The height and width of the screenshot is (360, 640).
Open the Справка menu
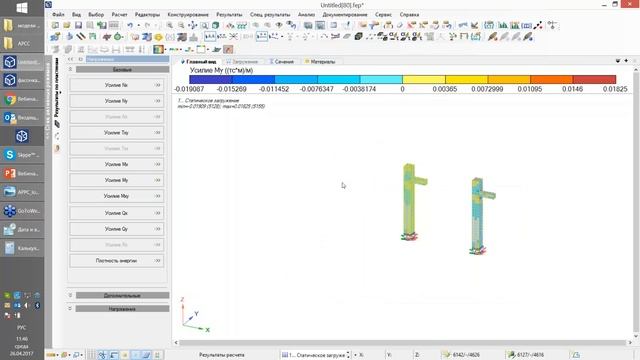(x=409, y=14)
